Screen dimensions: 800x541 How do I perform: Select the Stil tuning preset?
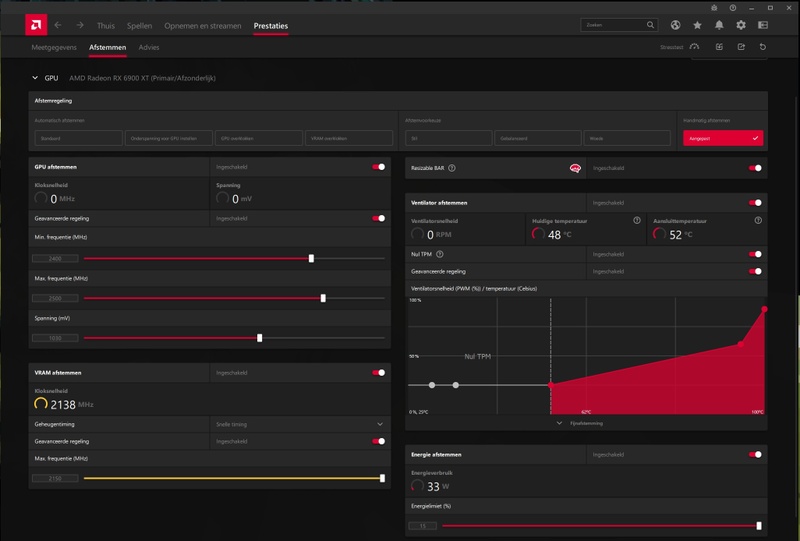(x=448, y=138)
